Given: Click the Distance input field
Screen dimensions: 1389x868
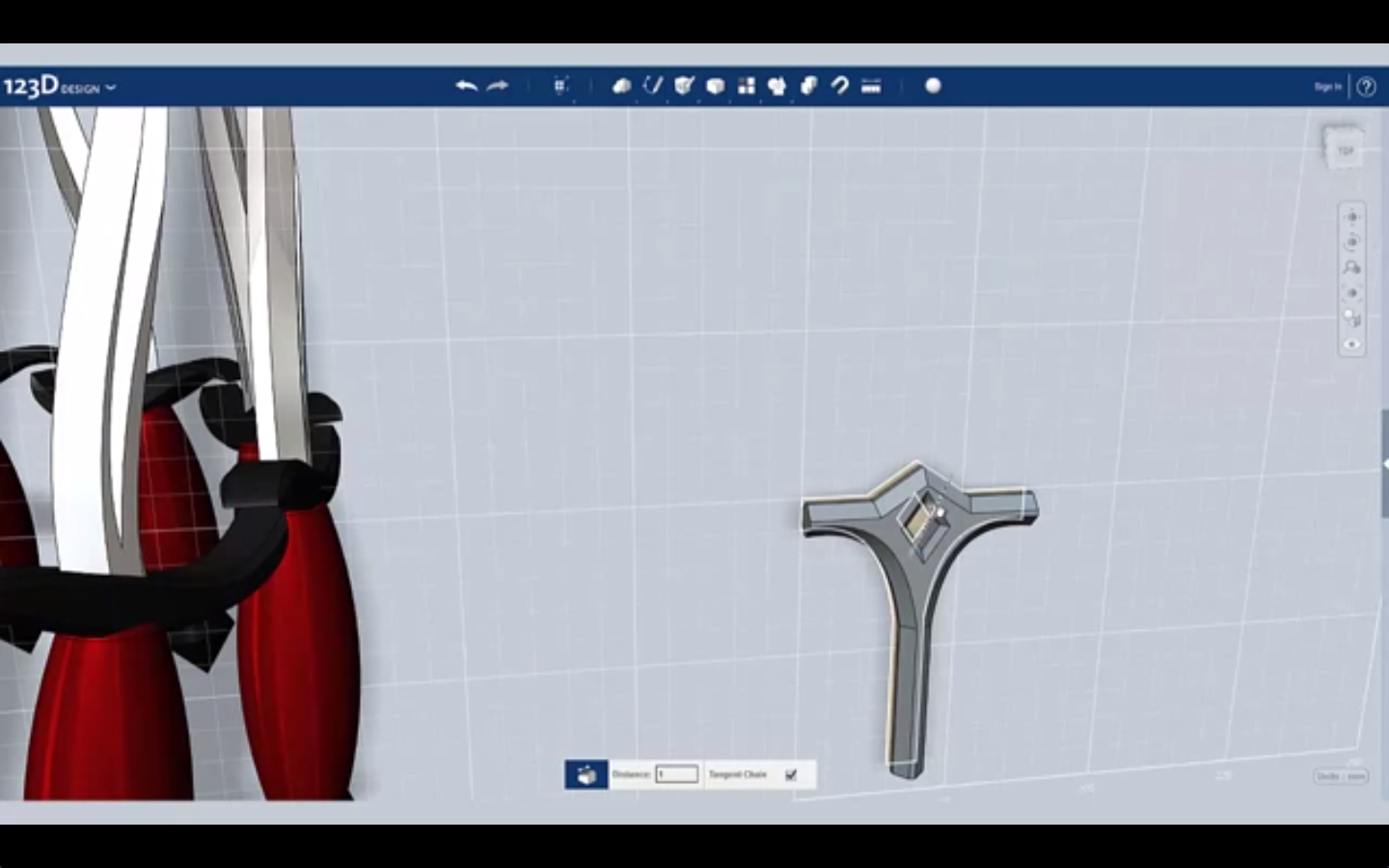Looking at the screenshot, I should click(x=676, y=774).
